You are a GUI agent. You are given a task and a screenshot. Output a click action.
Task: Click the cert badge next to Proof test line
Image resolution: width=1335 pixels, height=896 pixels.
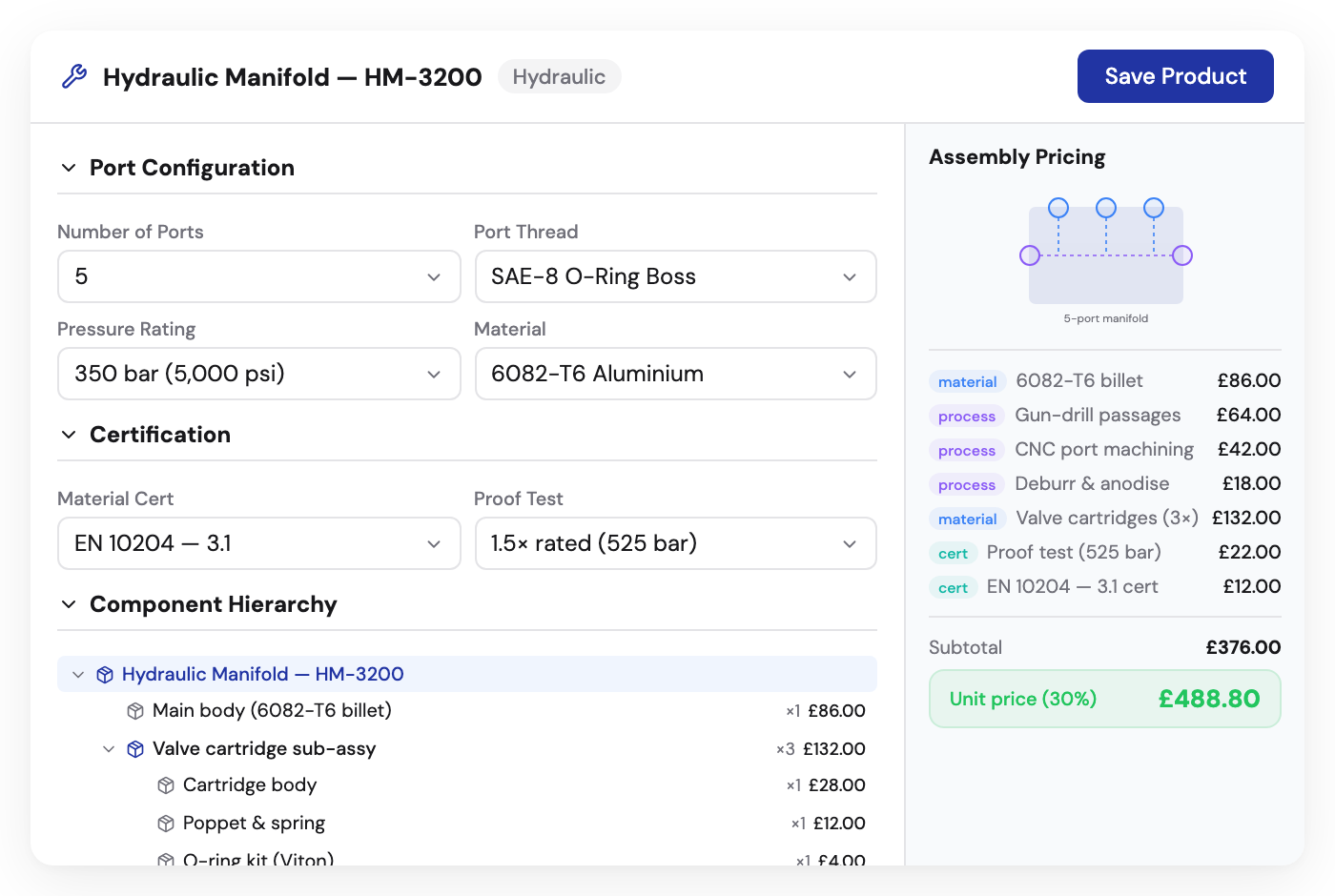tap(953, 553)
